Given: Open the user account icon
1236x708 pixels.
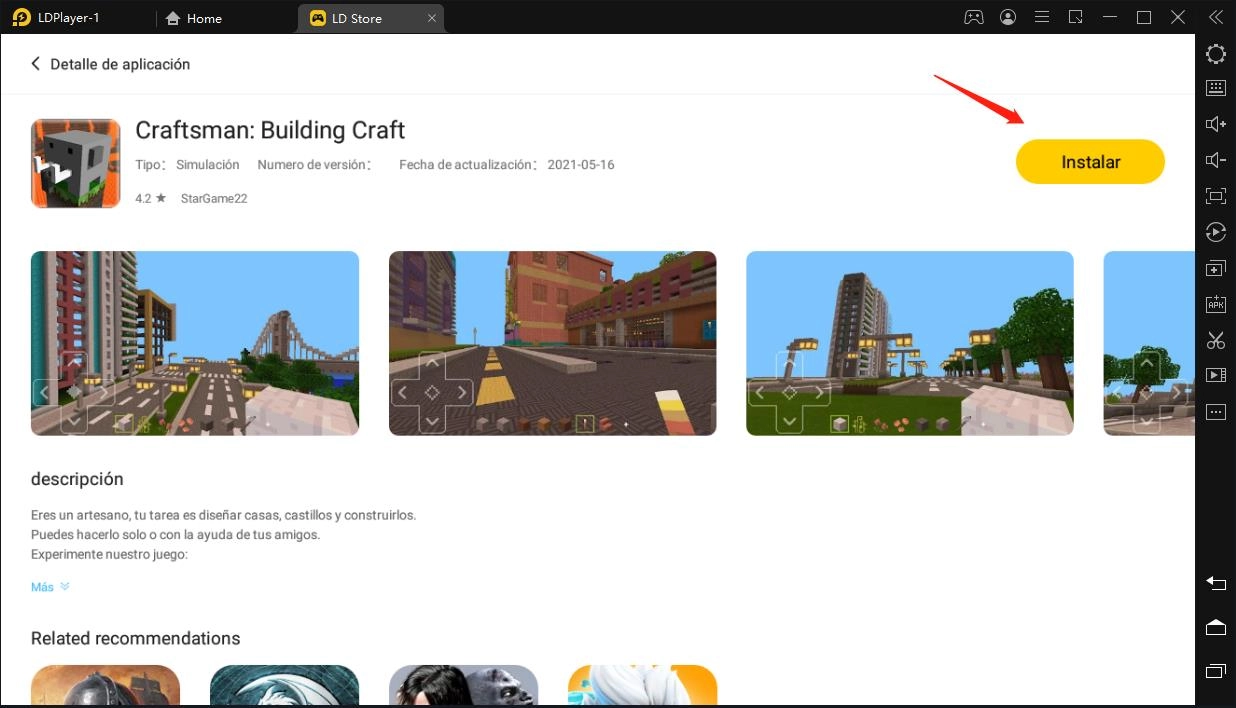Looking at the screenshot, I should click(1008, 17).
